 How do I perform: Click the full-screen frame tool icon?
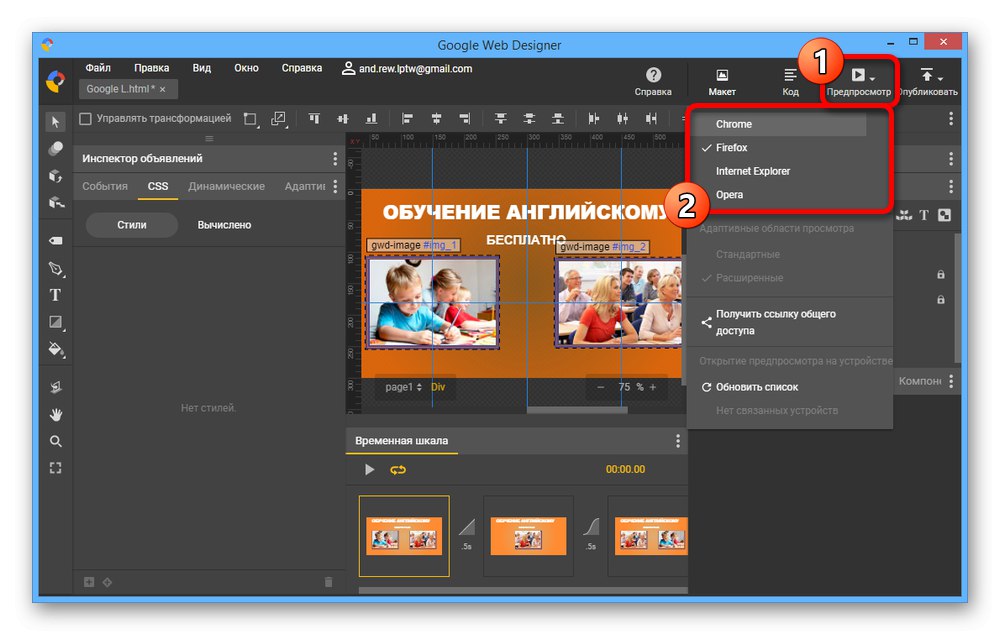[x=55, y=468]
